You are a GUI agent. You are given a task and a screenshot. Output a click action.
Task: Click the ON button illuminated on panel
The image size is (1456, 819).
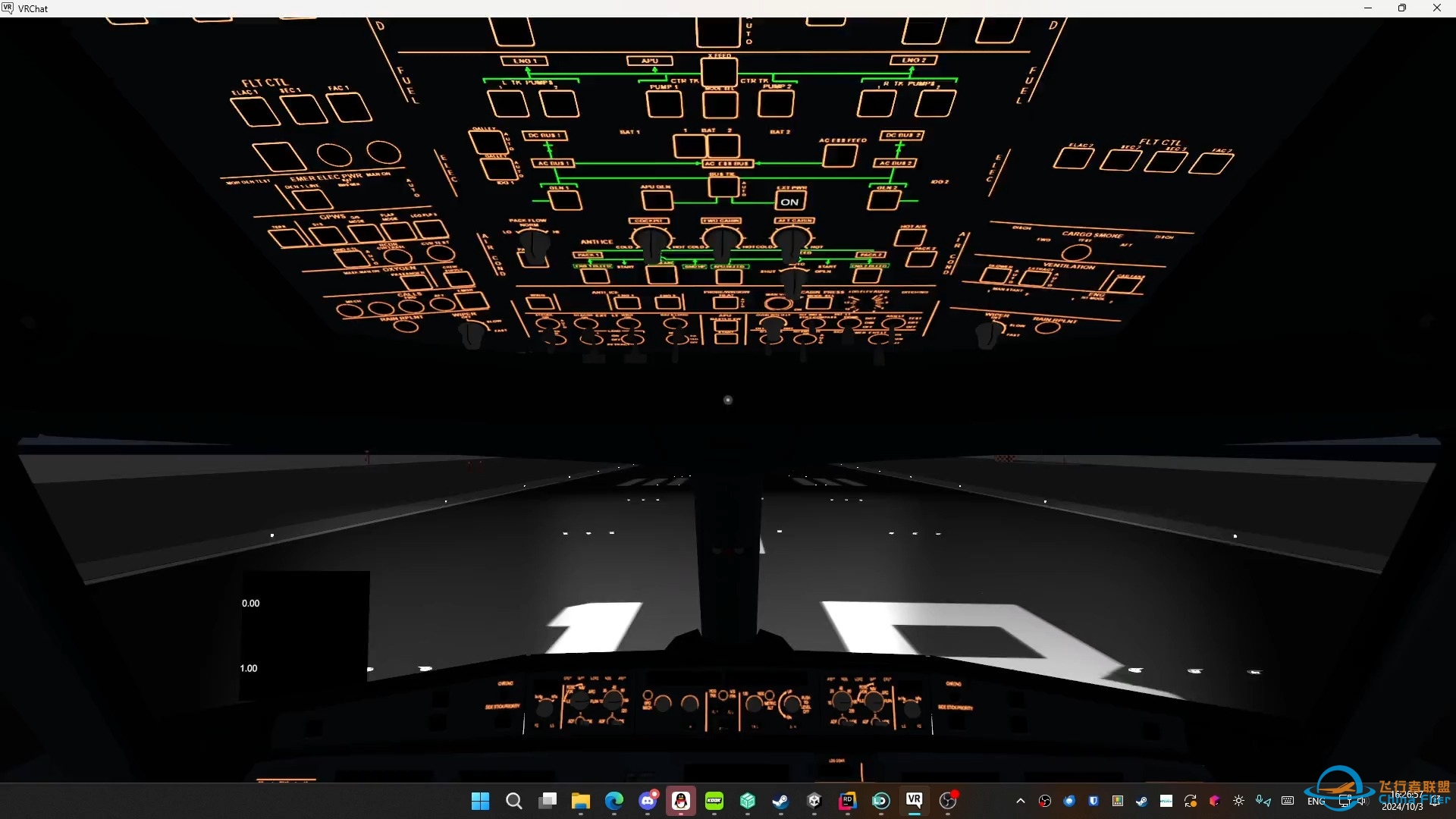(789, 200)
